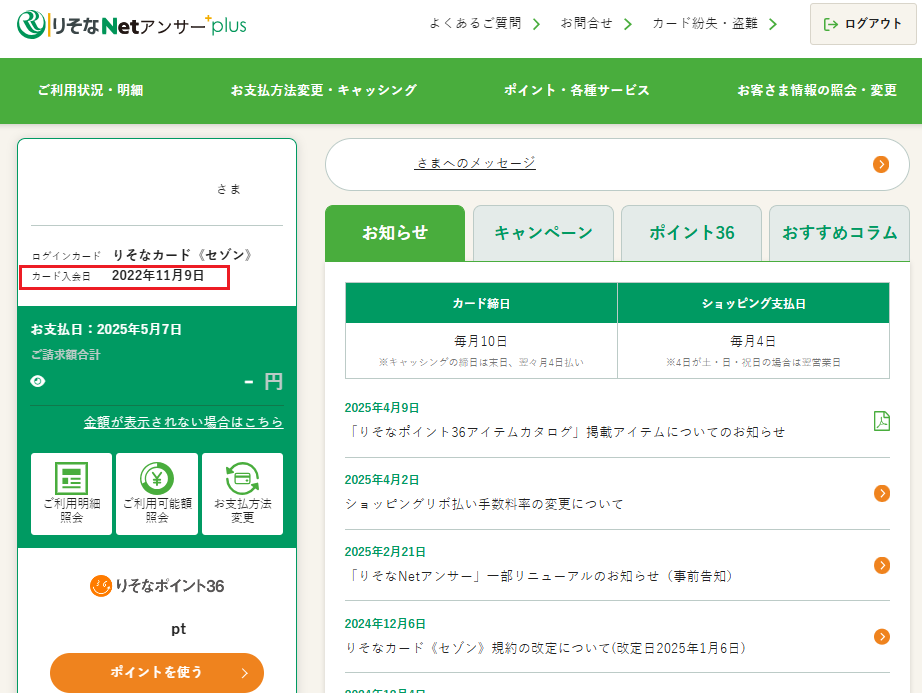Viewport: 922px width, 693px height.
Task: Click the Resona Net Answer plus logo
Action: 132,25
